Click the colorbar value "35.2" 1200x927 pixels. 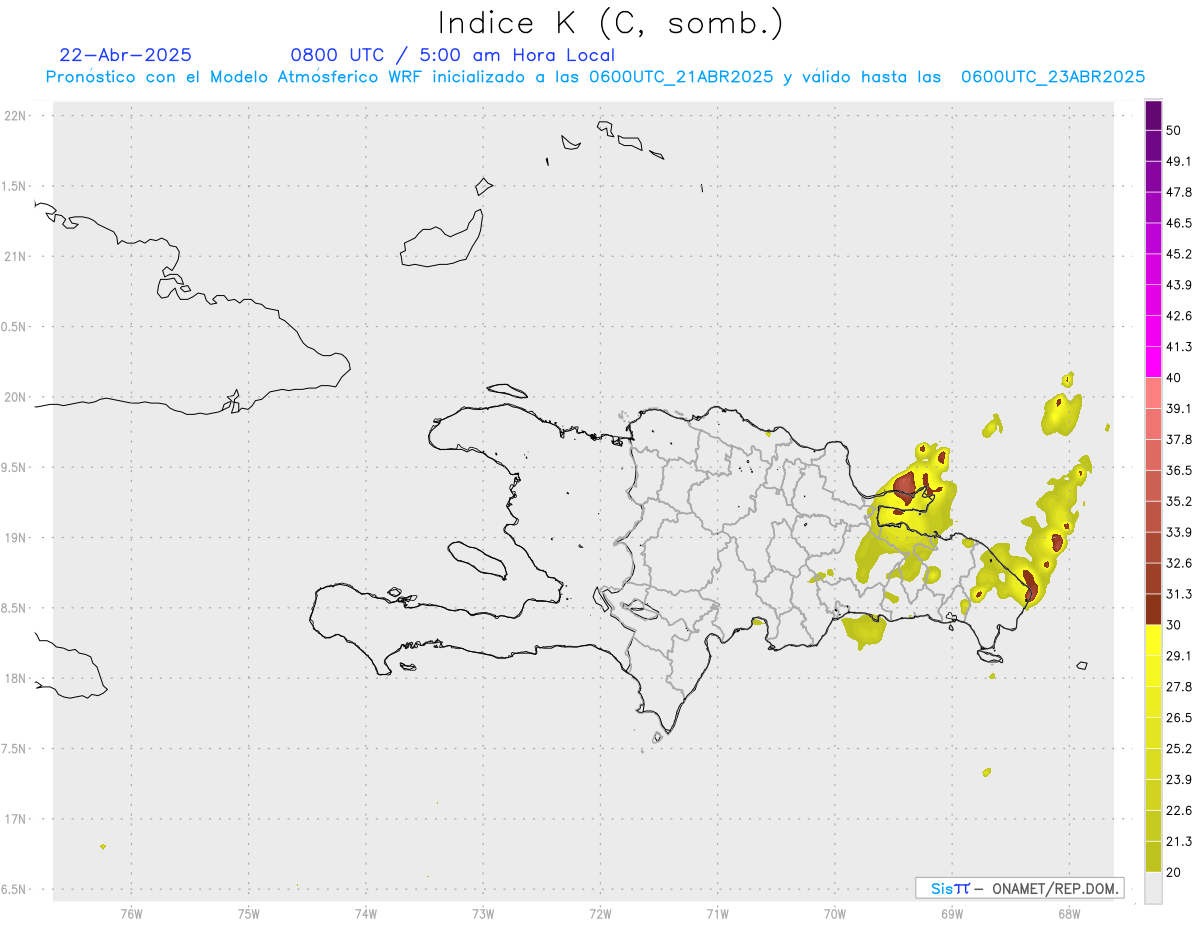(1179, 501)
